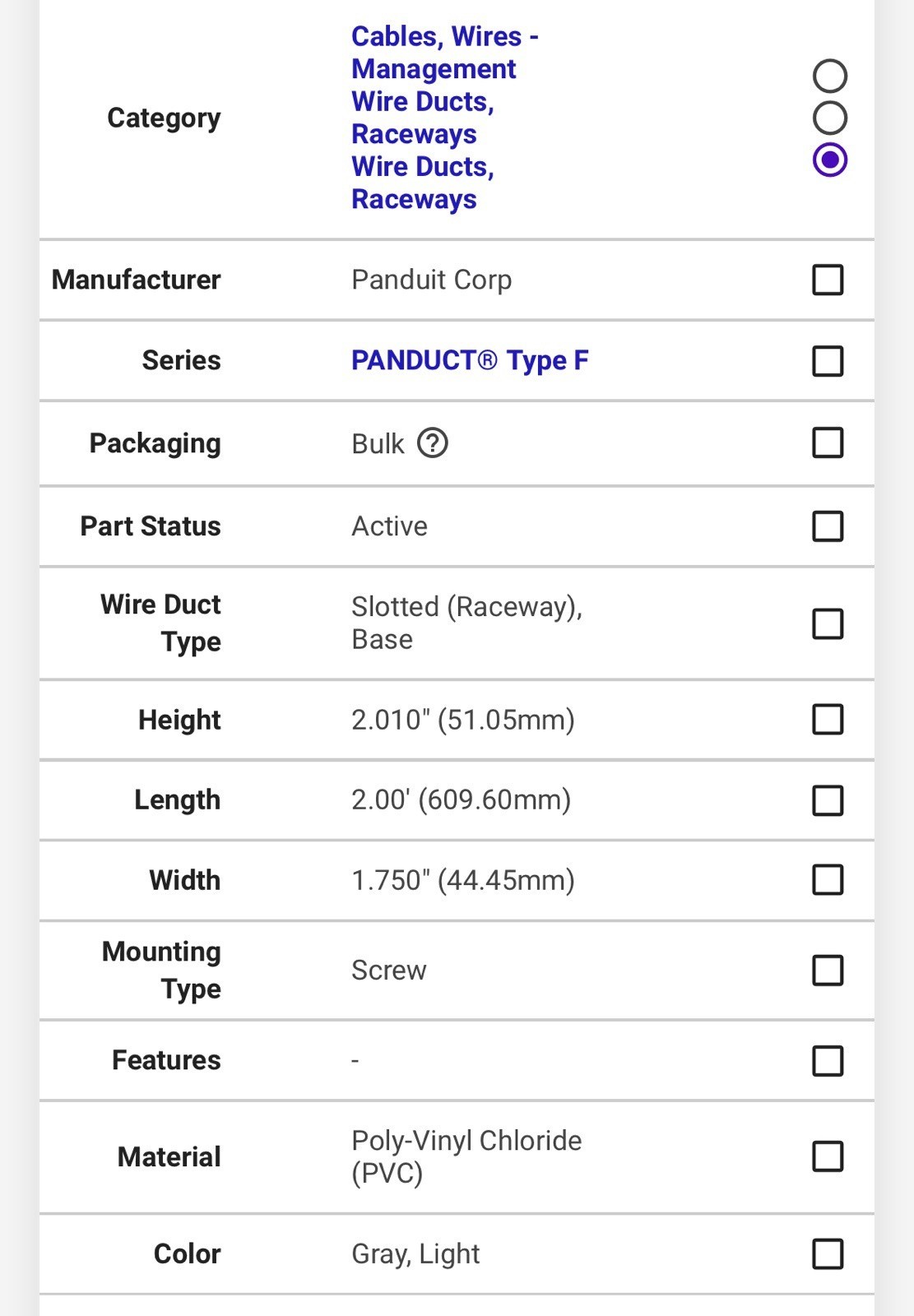Screen dimensions: 914x1316
Task: Open the PANDUCT® Type F series link
Action: 470,361
